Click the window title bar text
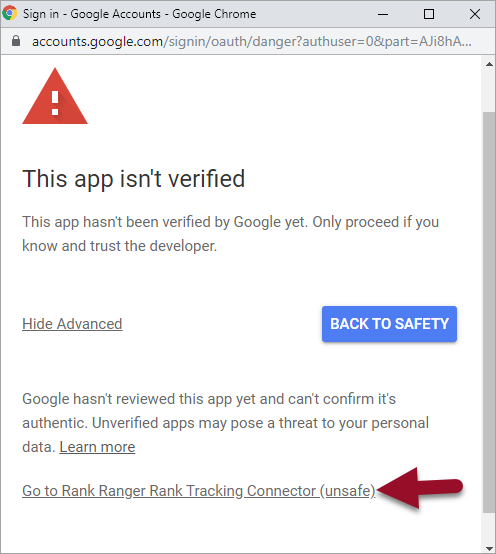Viewport: 496px width, 554px height. (140, 14)
